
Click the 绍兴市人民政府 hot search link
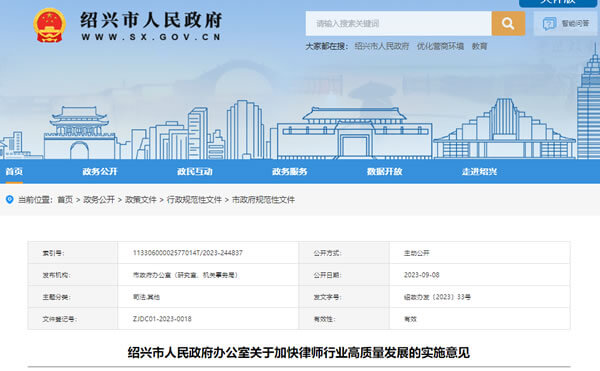(382, 46)
